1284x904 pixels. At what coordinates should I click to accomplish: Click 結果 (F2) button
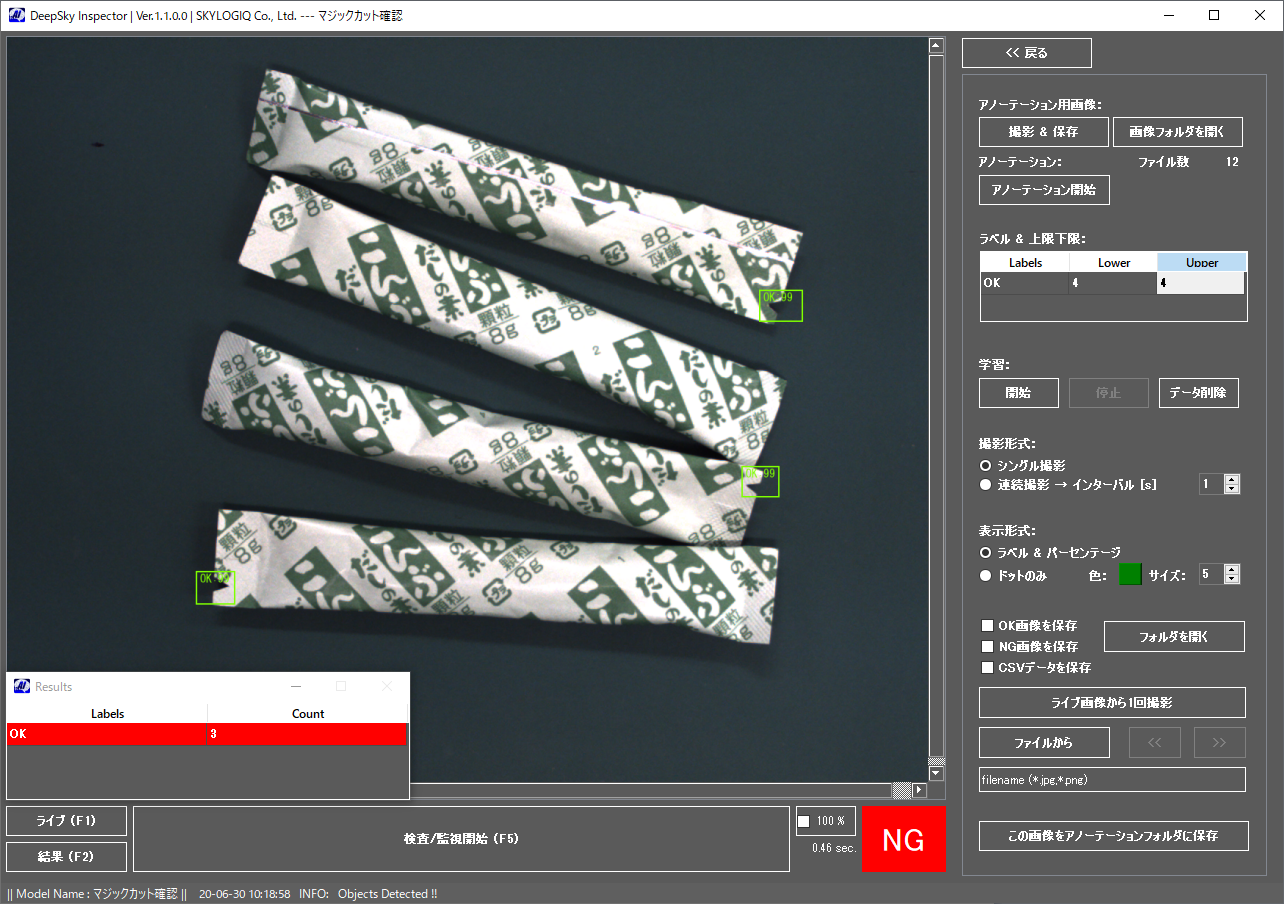pyautogui.click(x=66, y=857)
